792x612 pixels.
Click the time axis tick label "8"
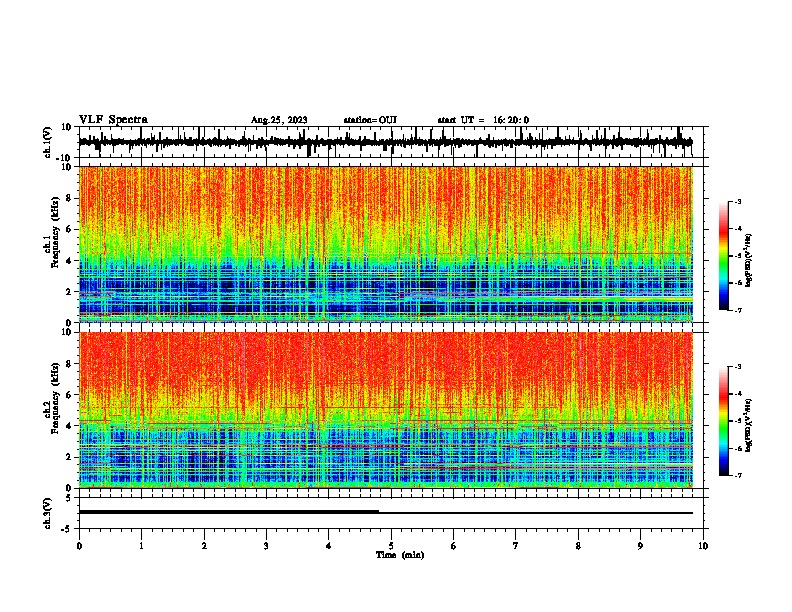(578, 546)
